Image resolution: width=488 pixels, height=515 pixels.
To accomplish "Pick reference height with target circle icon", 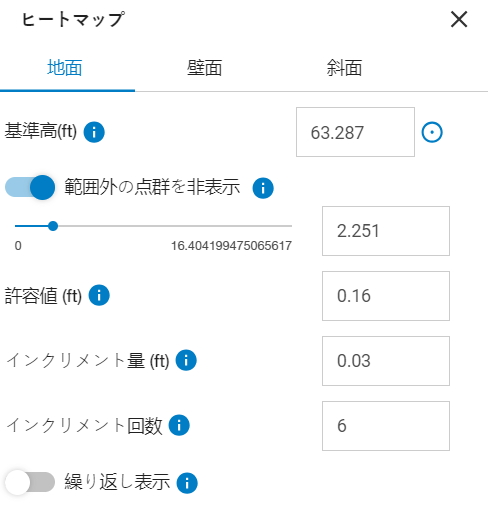I will (432, 132).
